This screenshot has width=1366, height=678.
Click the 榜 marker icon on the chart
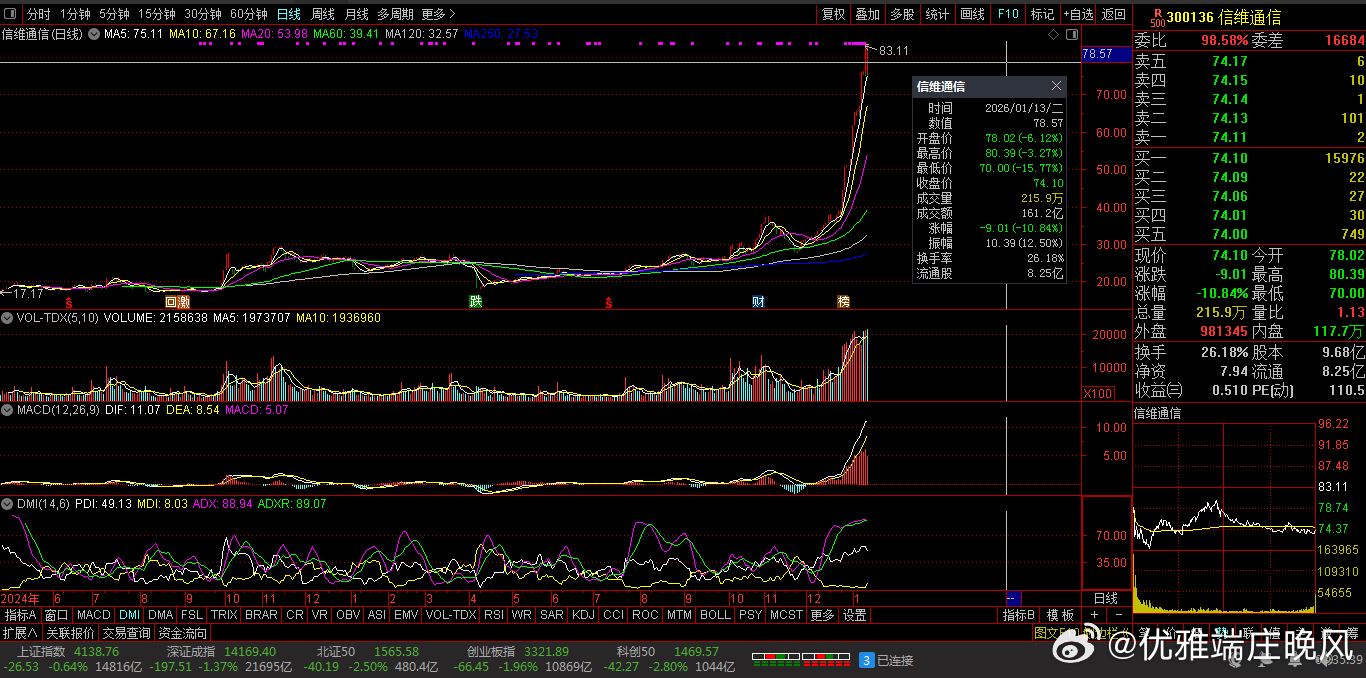[x=843, y=301]
